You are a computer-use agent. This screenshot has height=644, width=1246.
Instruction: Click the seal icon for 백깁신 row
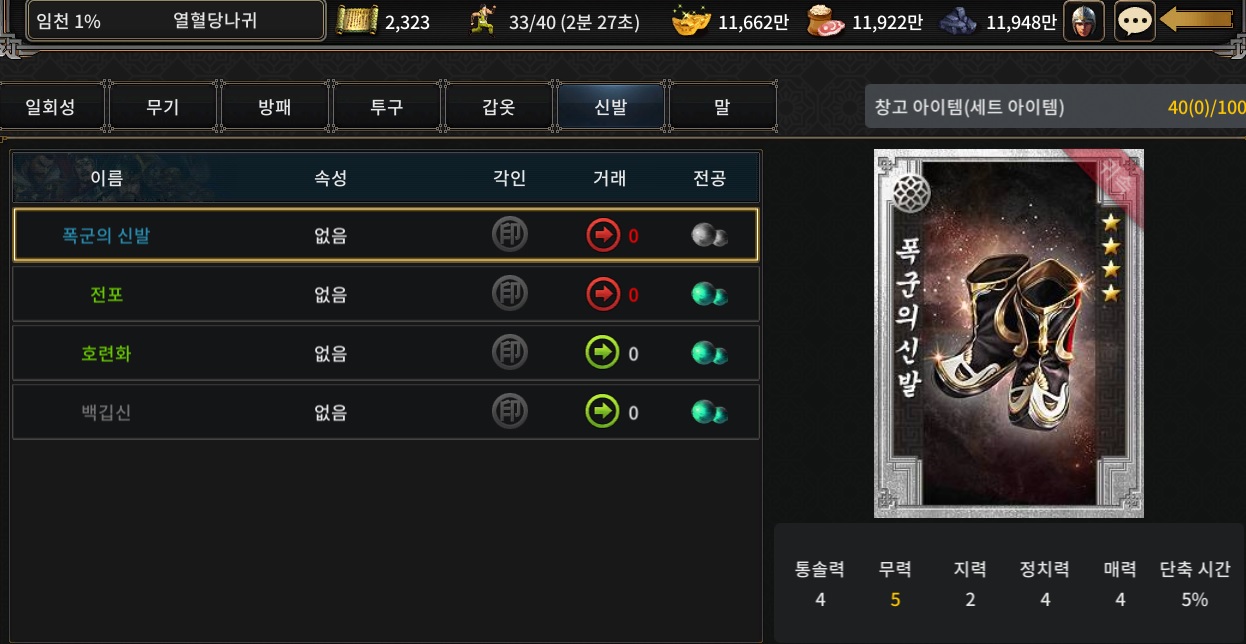tap(510, 411)
